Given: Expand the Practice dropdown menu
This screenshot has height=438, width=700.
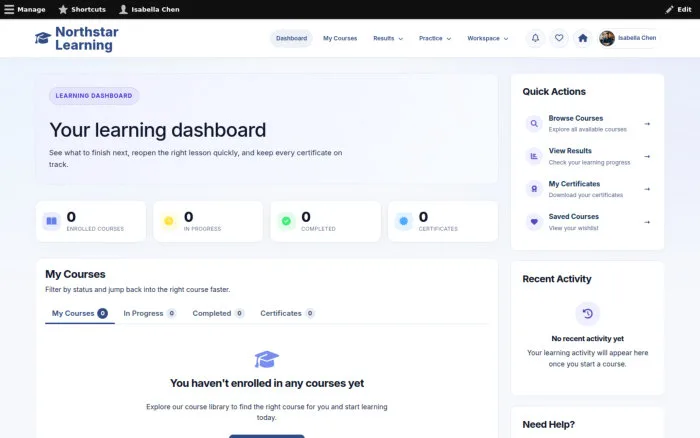Looking at the screenshot, I should pos(435,38).
